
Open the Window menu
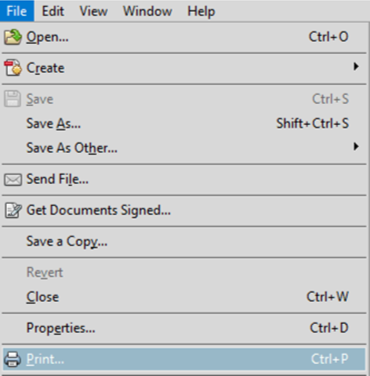click(147, 11)
